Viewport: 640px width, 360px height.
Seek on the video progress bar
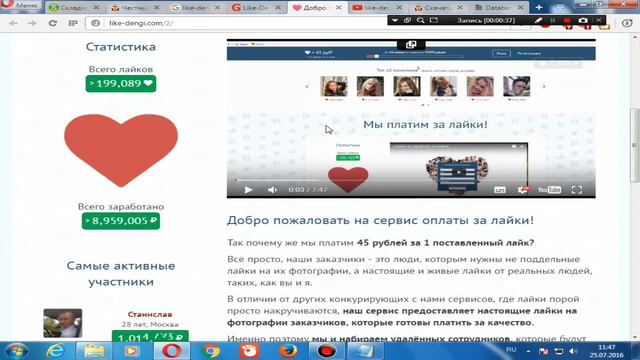tap(411, 180)
